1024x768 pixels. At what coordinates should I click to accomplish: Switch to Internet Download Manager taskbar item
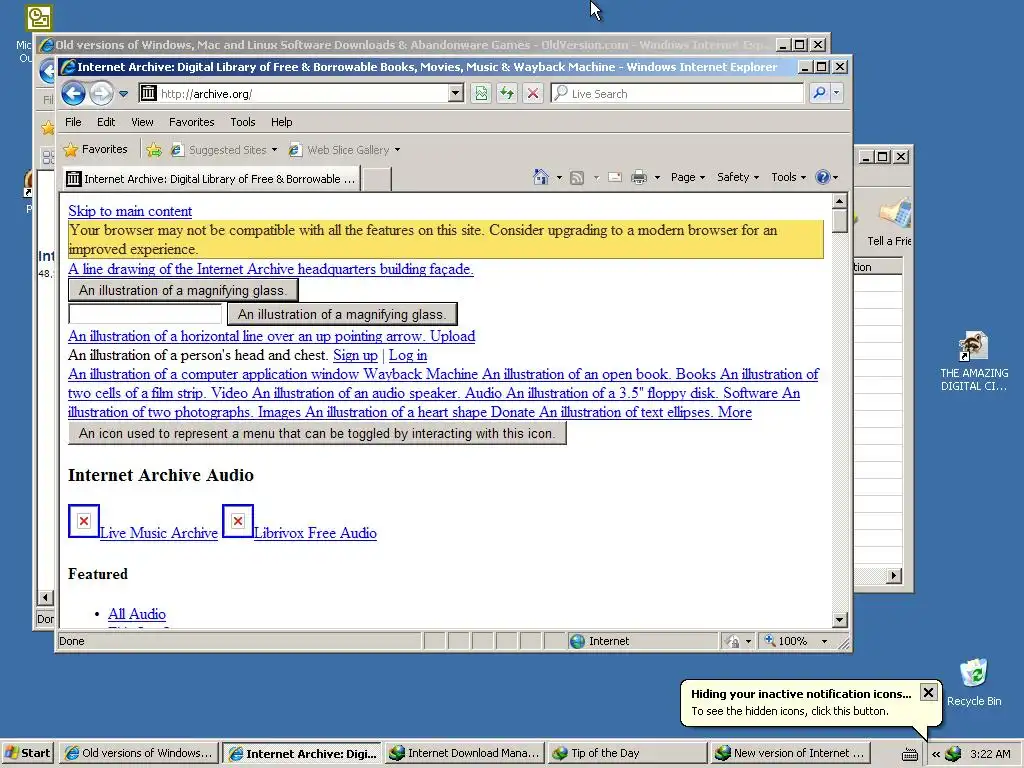click(x=464, y=753)
